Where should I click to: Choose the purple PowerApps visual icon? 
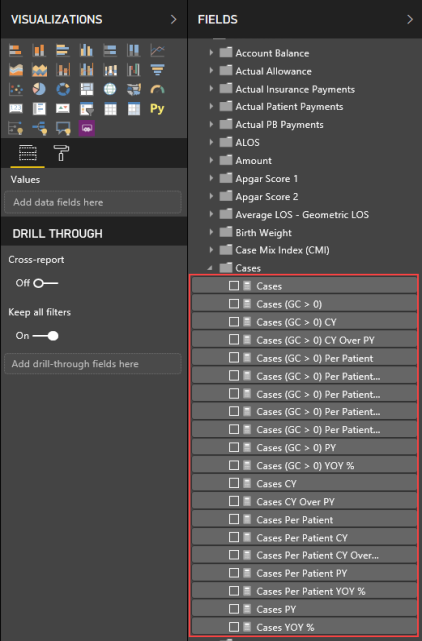(x=87, y=128)
